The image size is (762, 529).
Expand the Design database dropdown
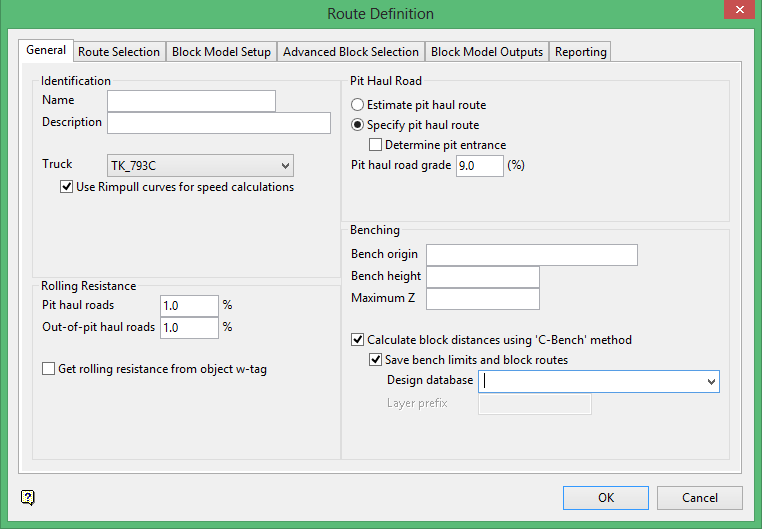tap(711, 381)
